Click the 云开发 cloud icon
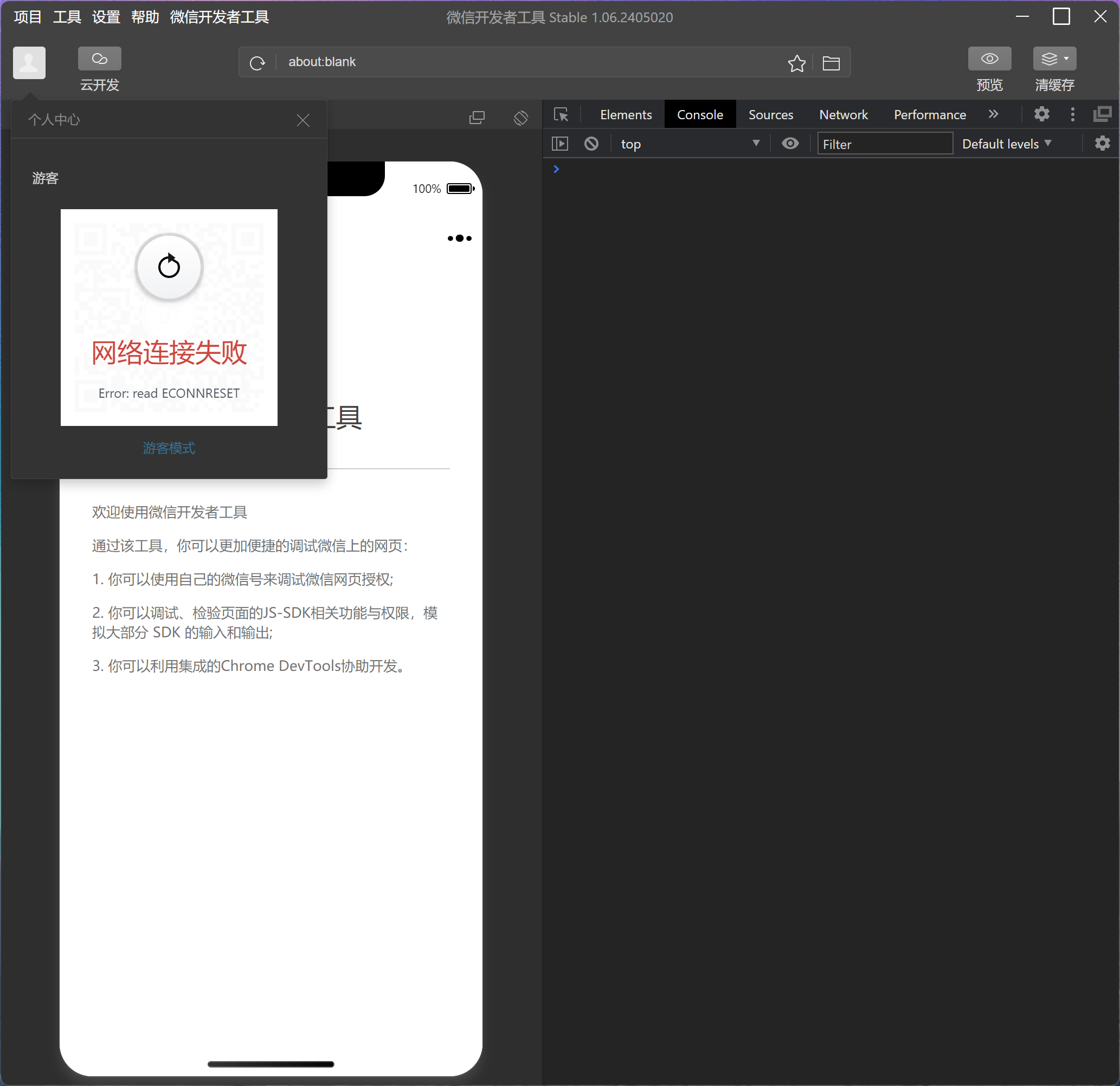 point(99,59)
